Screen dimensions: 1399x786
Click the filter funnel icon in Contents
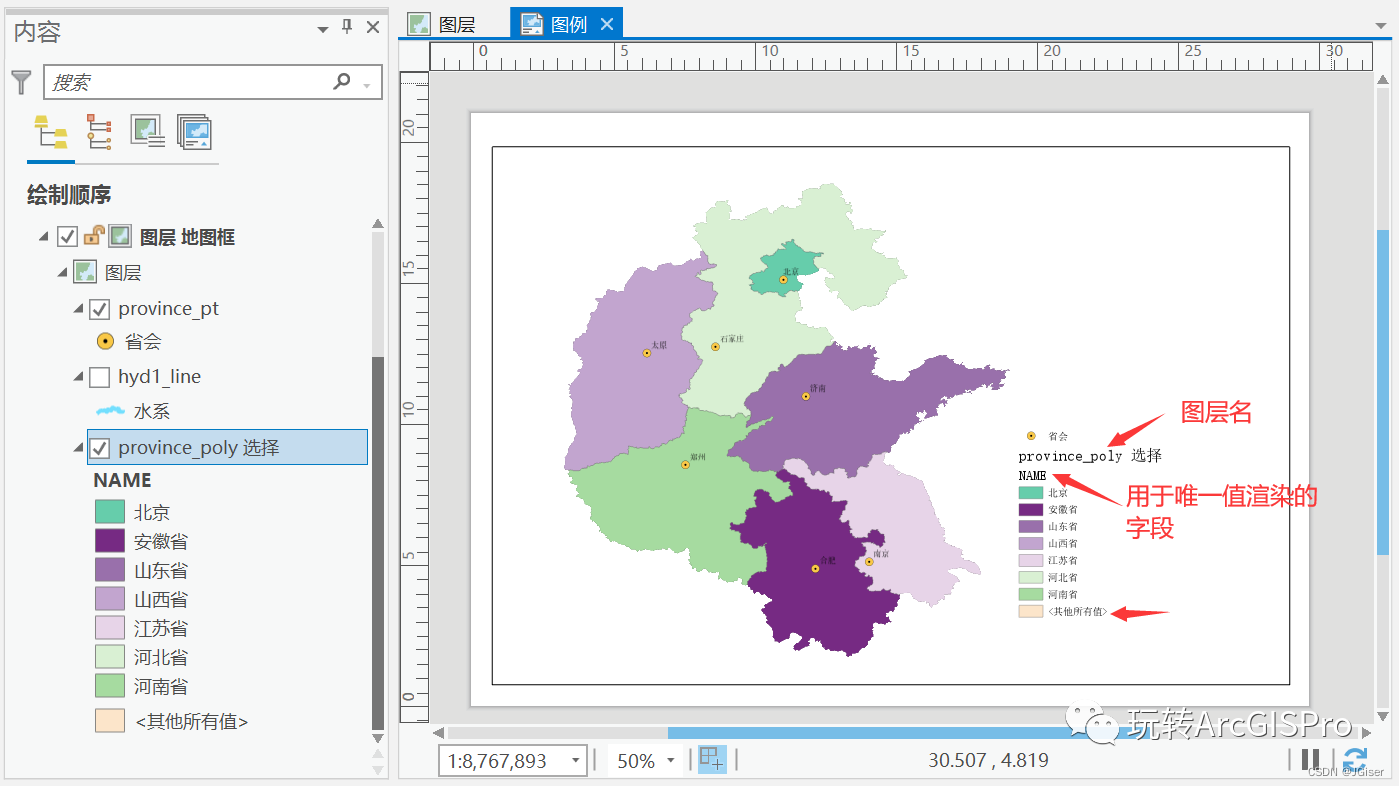pos(21,83)
